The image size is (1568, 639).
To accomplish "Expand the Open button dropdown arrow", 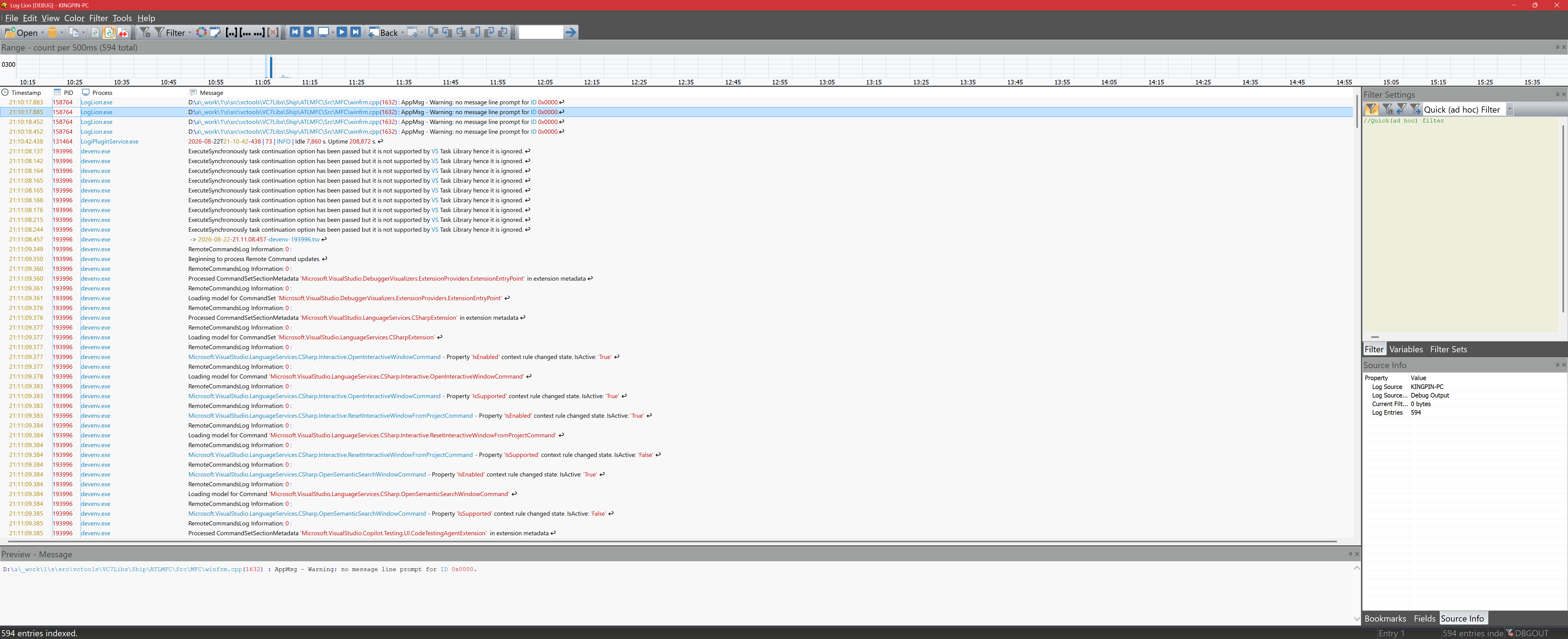I will click(43, 33).
